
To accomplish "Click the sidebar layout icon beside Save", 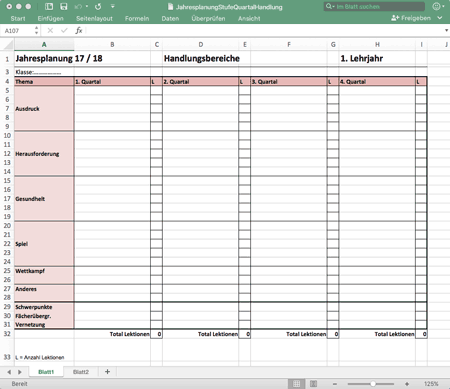I will 49,7.
